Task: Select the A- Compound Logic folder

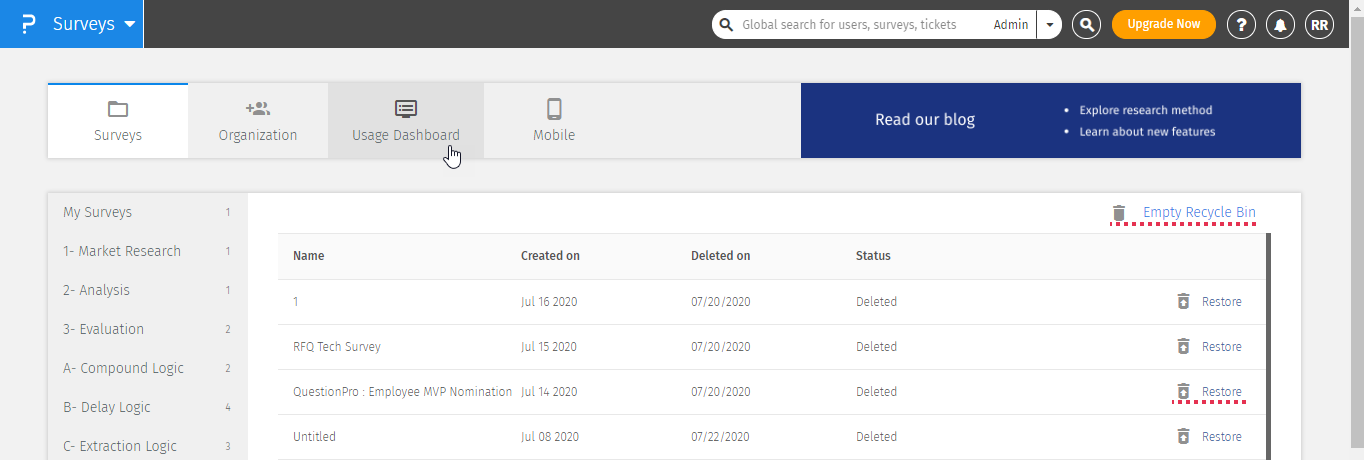Action: (x=123, y=368)
